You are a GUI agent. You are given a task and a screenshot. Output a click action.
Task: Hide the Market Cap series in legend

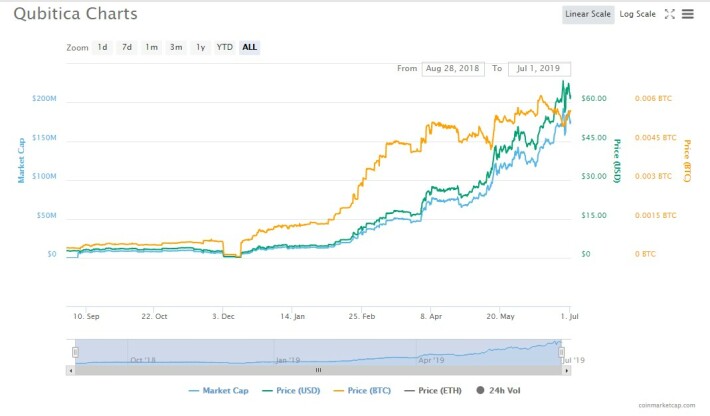pyautogui.click(x=218, y=390)
